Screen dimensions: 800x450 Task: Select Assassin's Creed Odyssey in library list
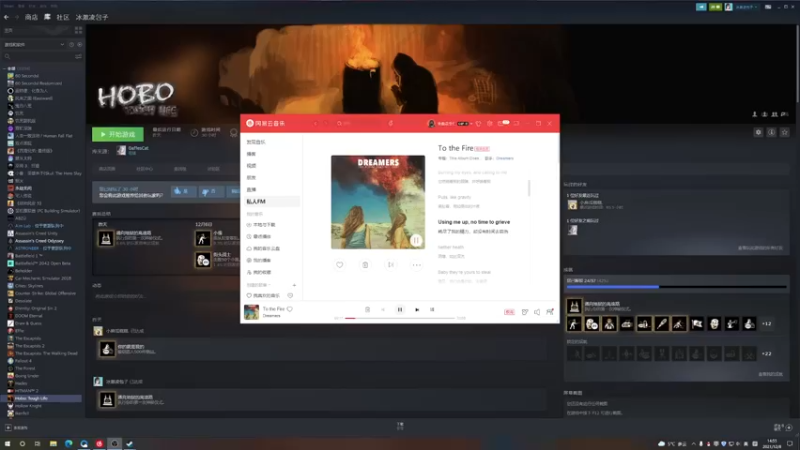pos(39,241)
